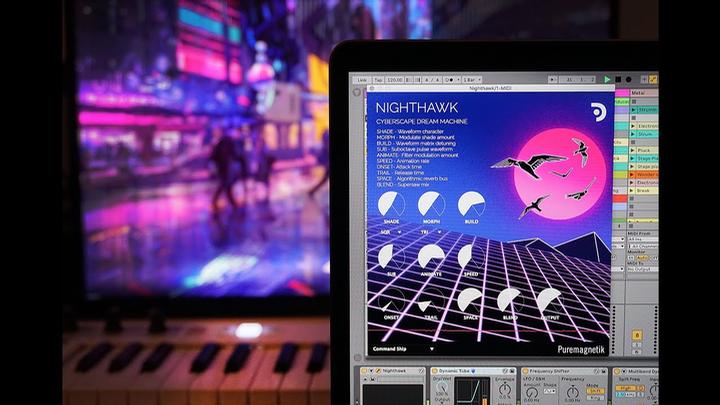Image resolution: width=720 pixels, height=405 pixels.
Task: Click the Dynamic Tube Envelope knob
Action: point(505,389)
